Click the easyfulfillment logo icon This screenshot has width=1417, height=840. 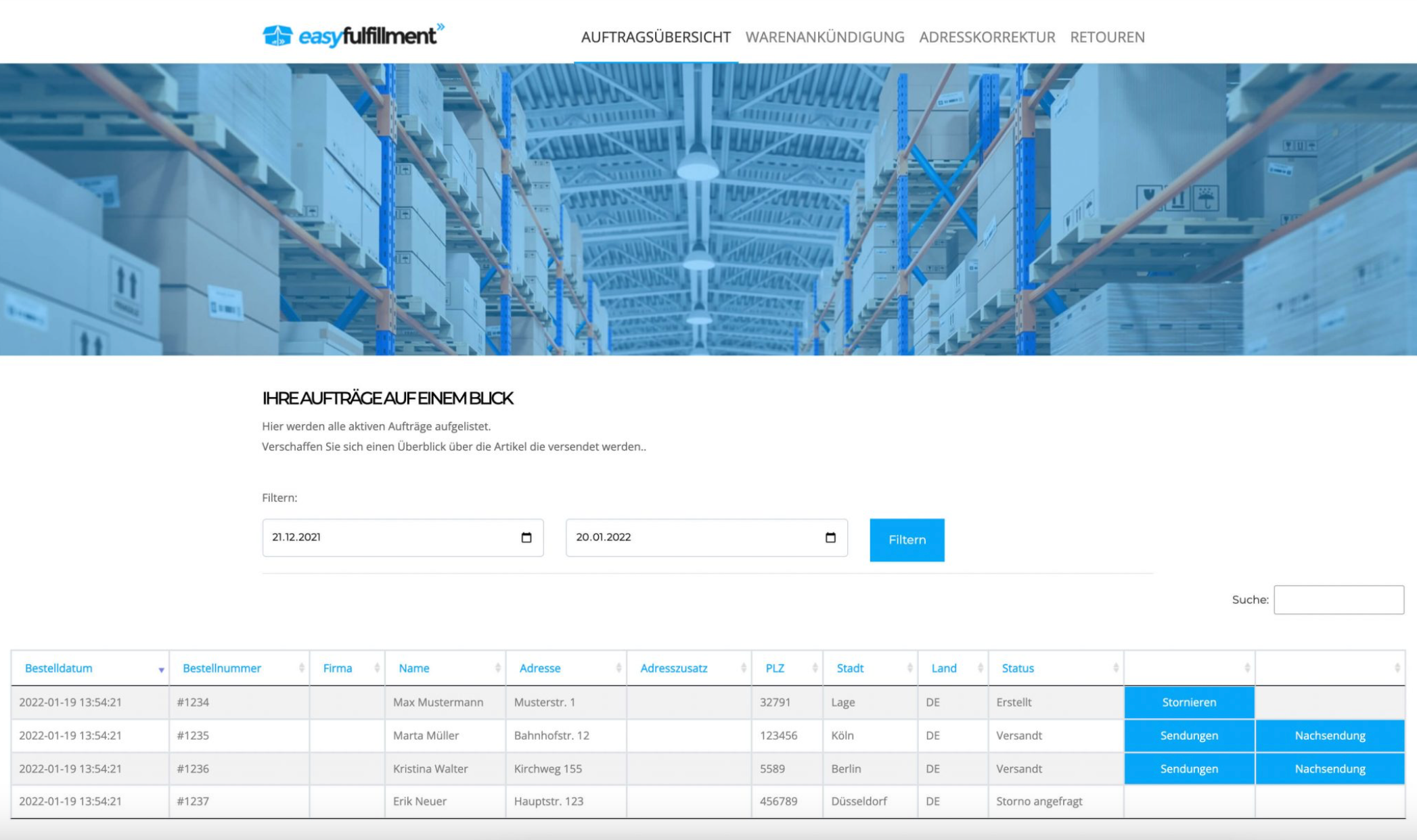(277, 36)
